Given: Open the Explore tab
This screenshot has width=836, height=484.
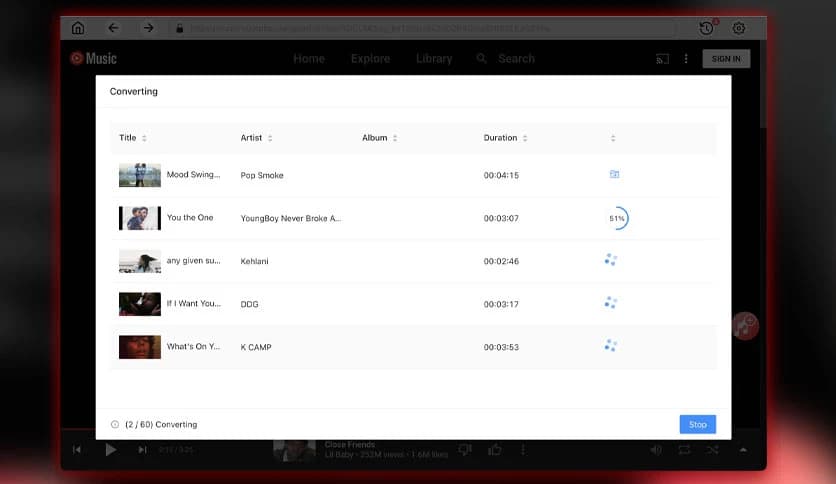Looking at the screenshot, I should point(370,59).
